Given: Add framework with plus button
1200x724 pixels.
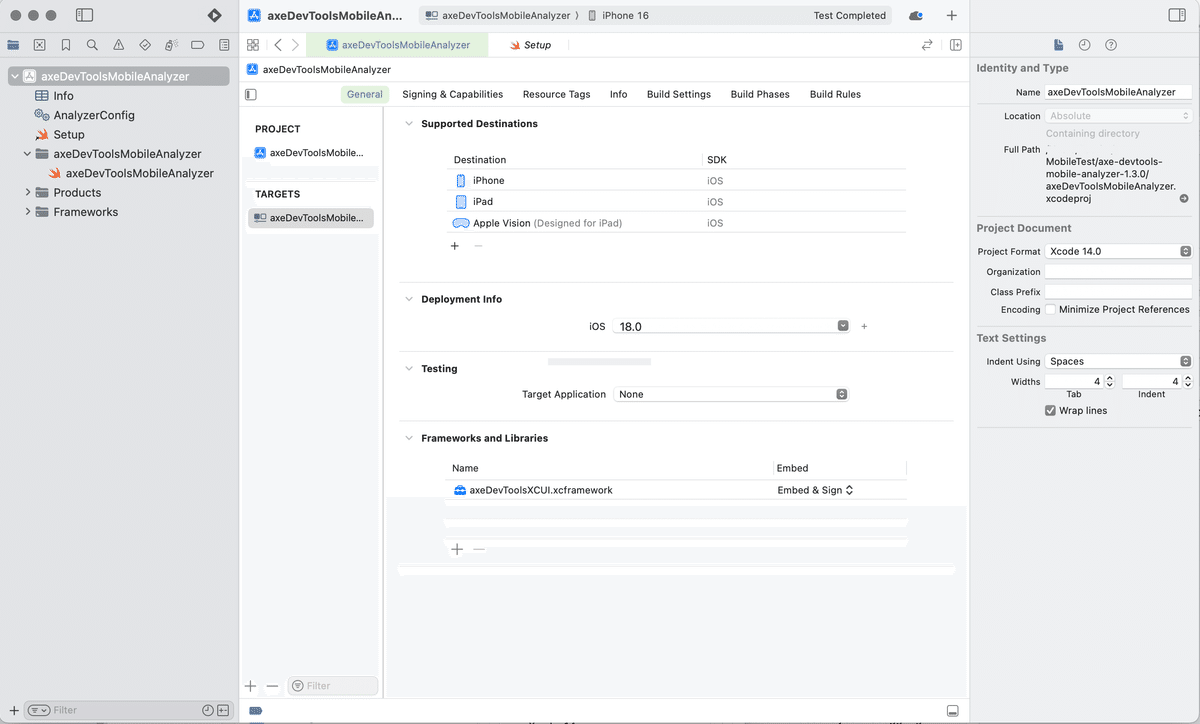Looking at the screenshot, I should coord(457,549).
